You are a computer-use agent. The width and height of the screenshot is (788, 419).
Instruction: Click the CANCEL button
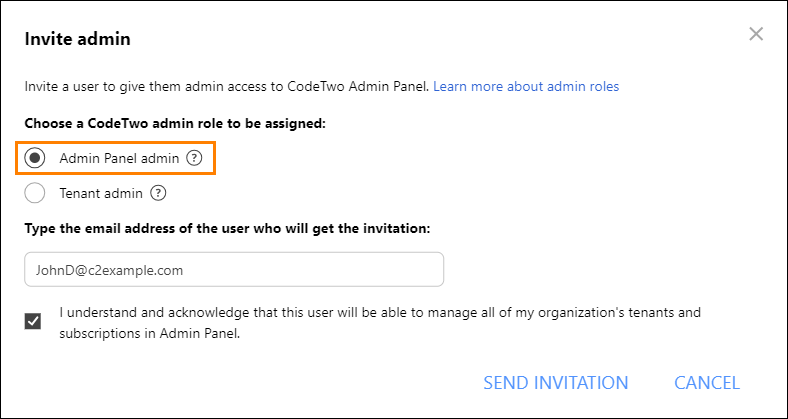(707, 383)
